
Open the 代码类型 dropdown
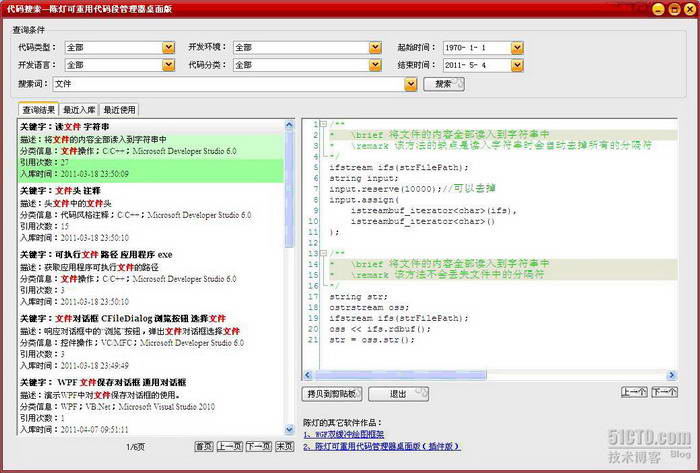pos(166,47)
